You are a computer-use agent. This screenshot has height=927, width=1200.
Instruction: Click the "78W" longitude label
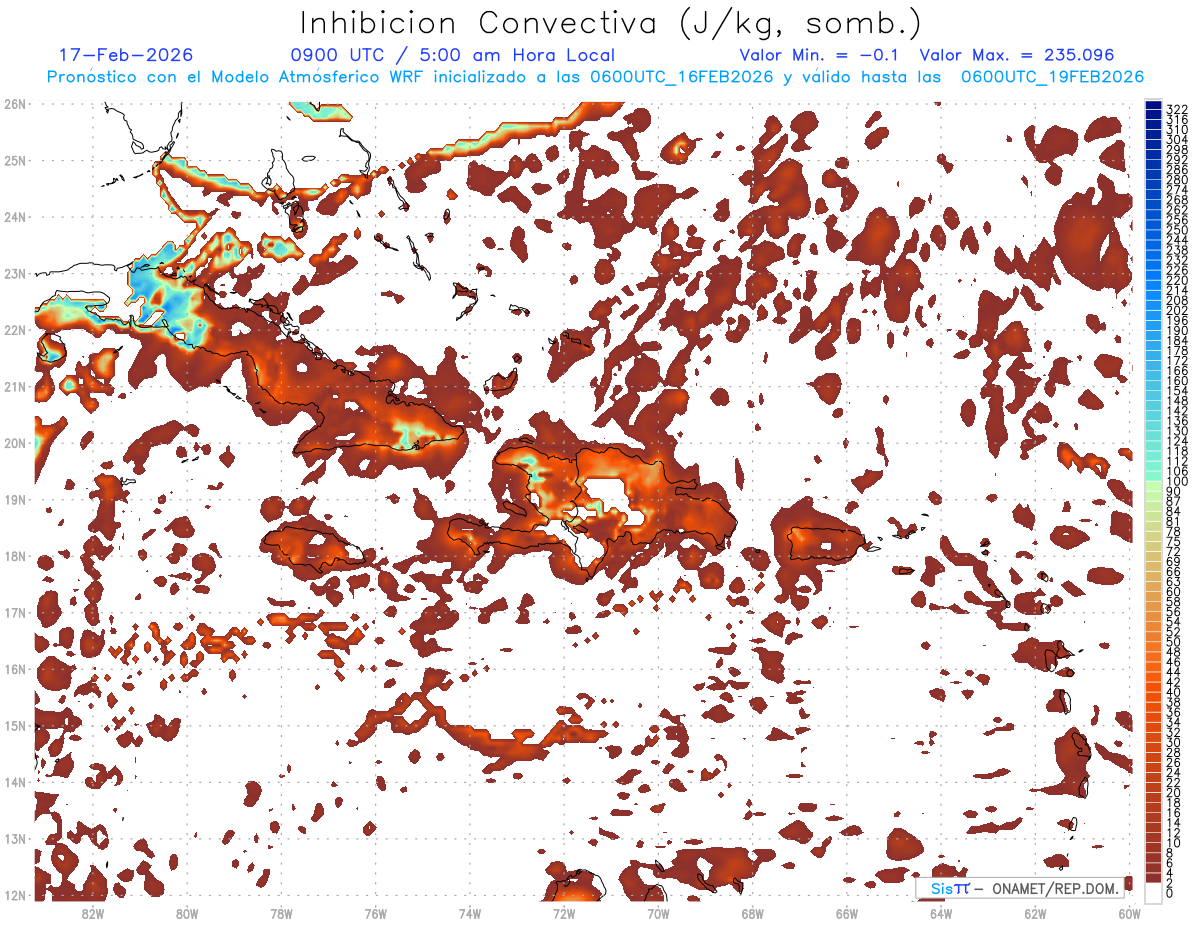click(281, 913)
